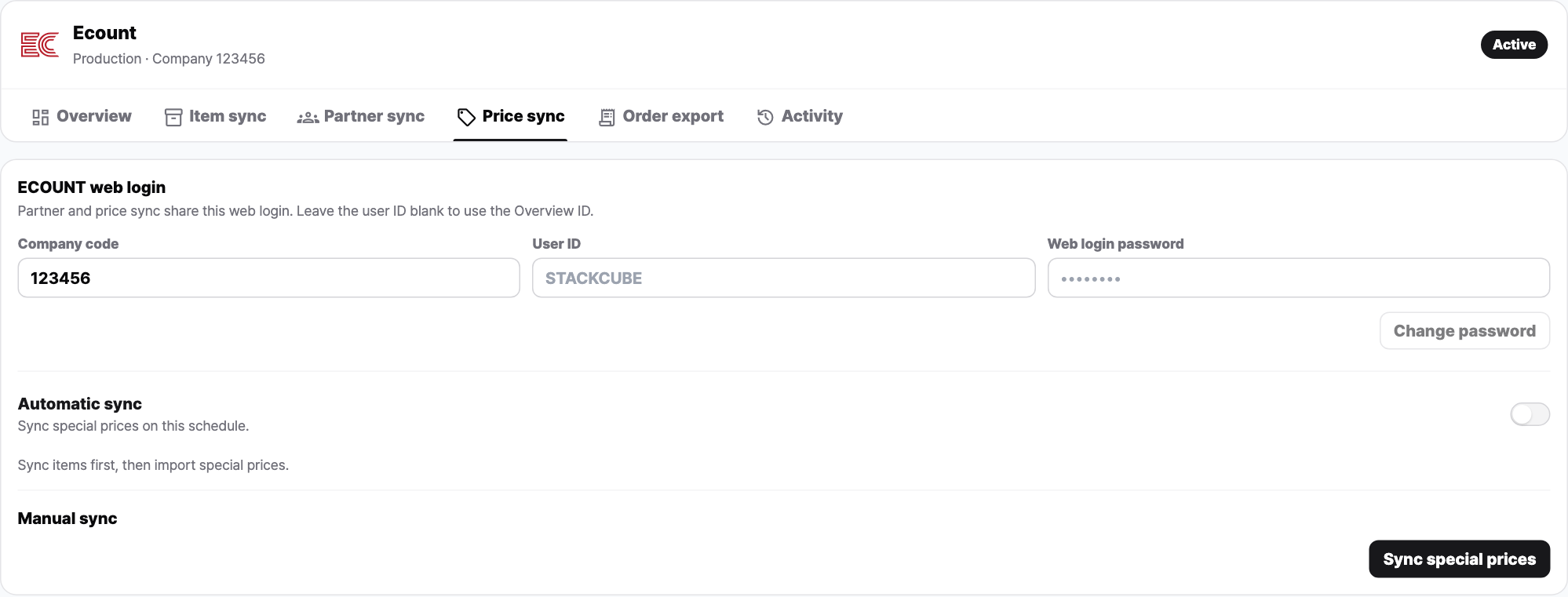This screenshot has height=597, width=1568.
Task: Click 'Sync special prices on this schedule.' text
Action: click(133, 426)
